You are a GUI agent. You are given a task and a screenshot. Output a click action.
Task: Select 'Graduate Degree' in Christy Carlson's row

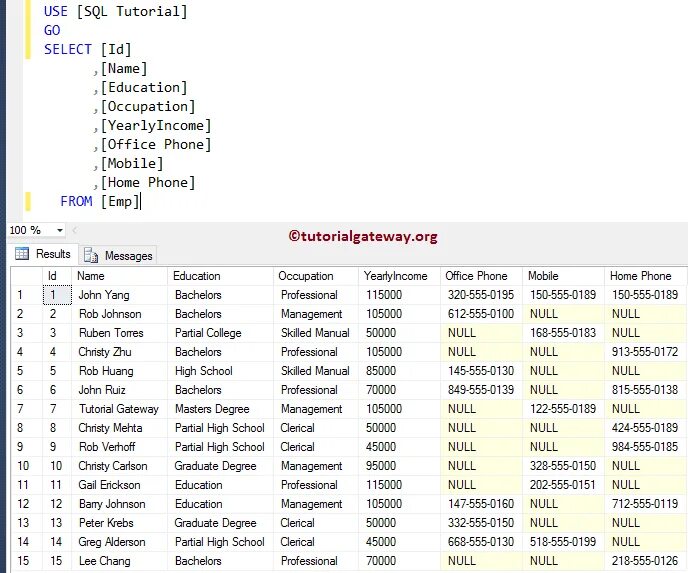coord(220,466)
